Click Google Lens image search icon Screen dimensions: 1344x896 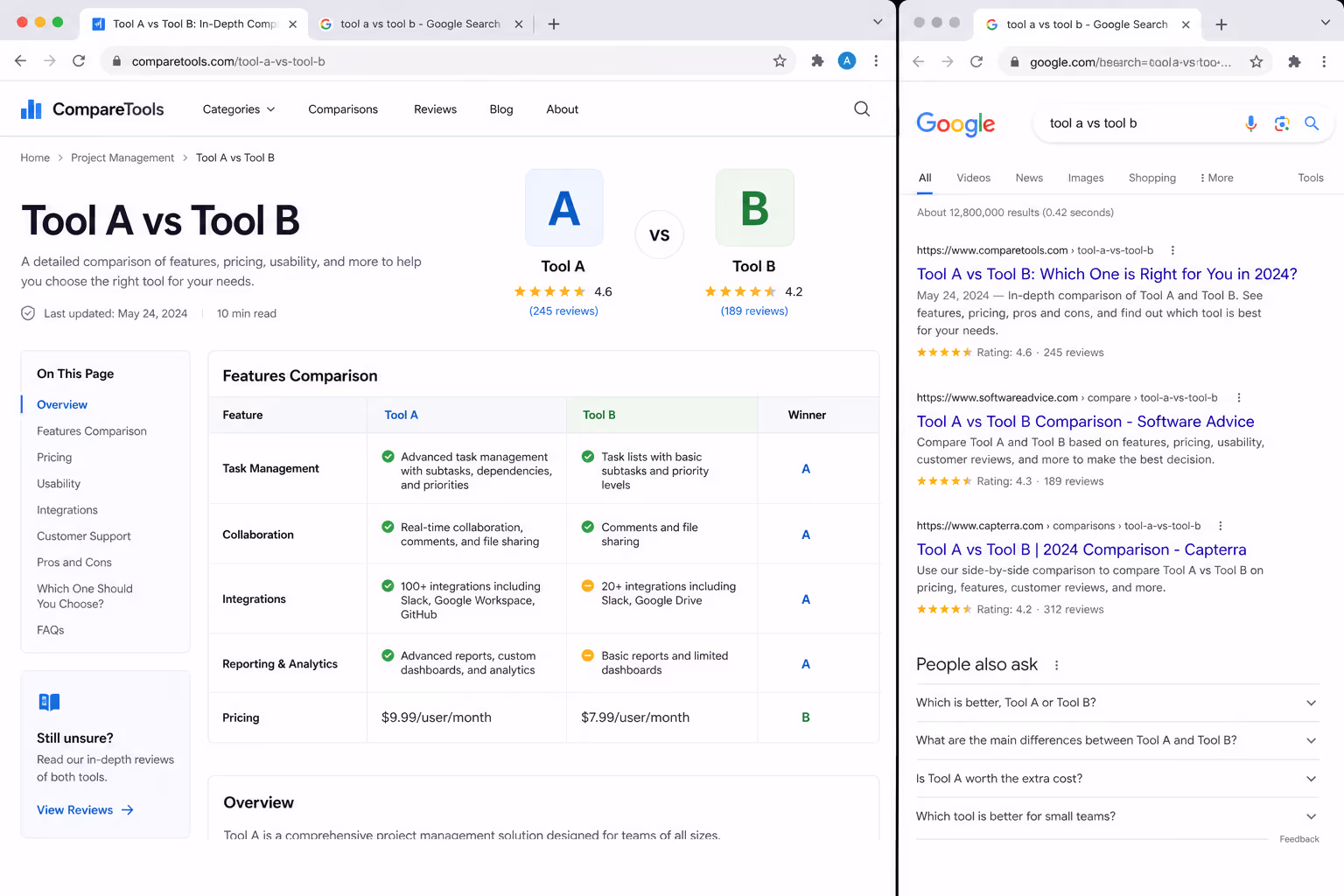click(x=1282, y=123)
